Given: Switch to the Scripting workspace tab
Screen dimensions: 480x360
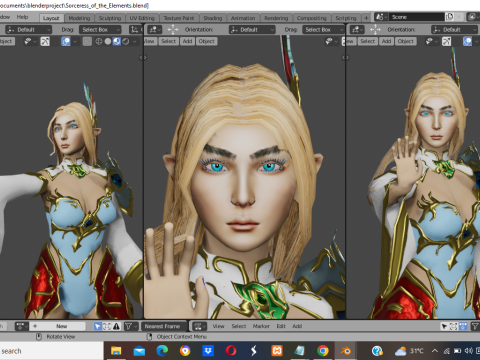Looking at the screenshot, I should pos(346,18).
